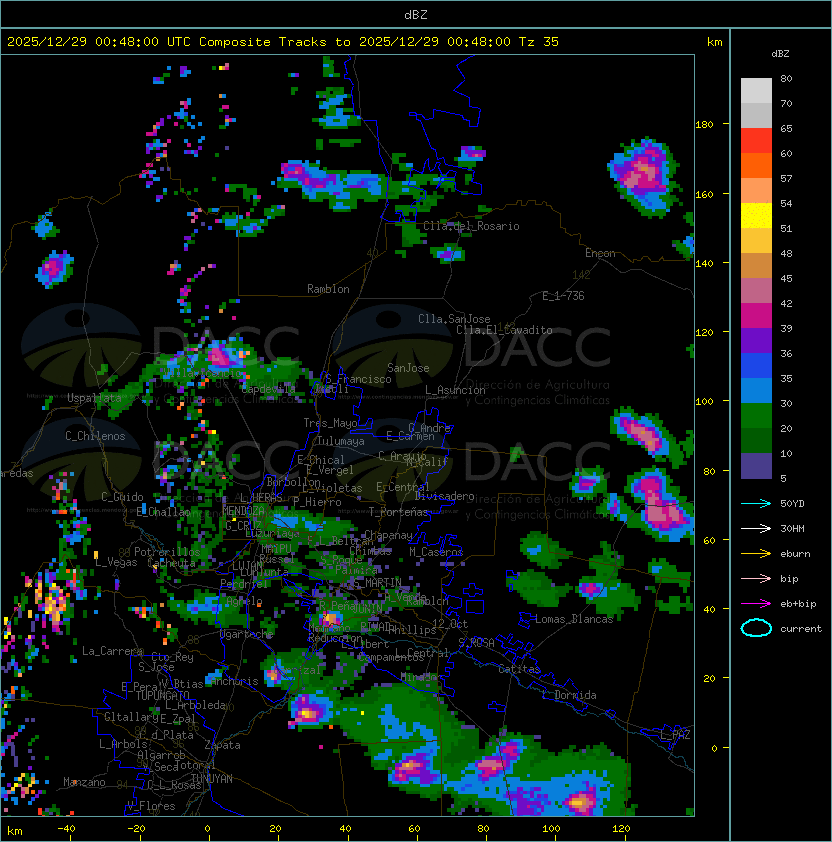
Task: Click the Tulumaya location label
Action: click(341, 441)
